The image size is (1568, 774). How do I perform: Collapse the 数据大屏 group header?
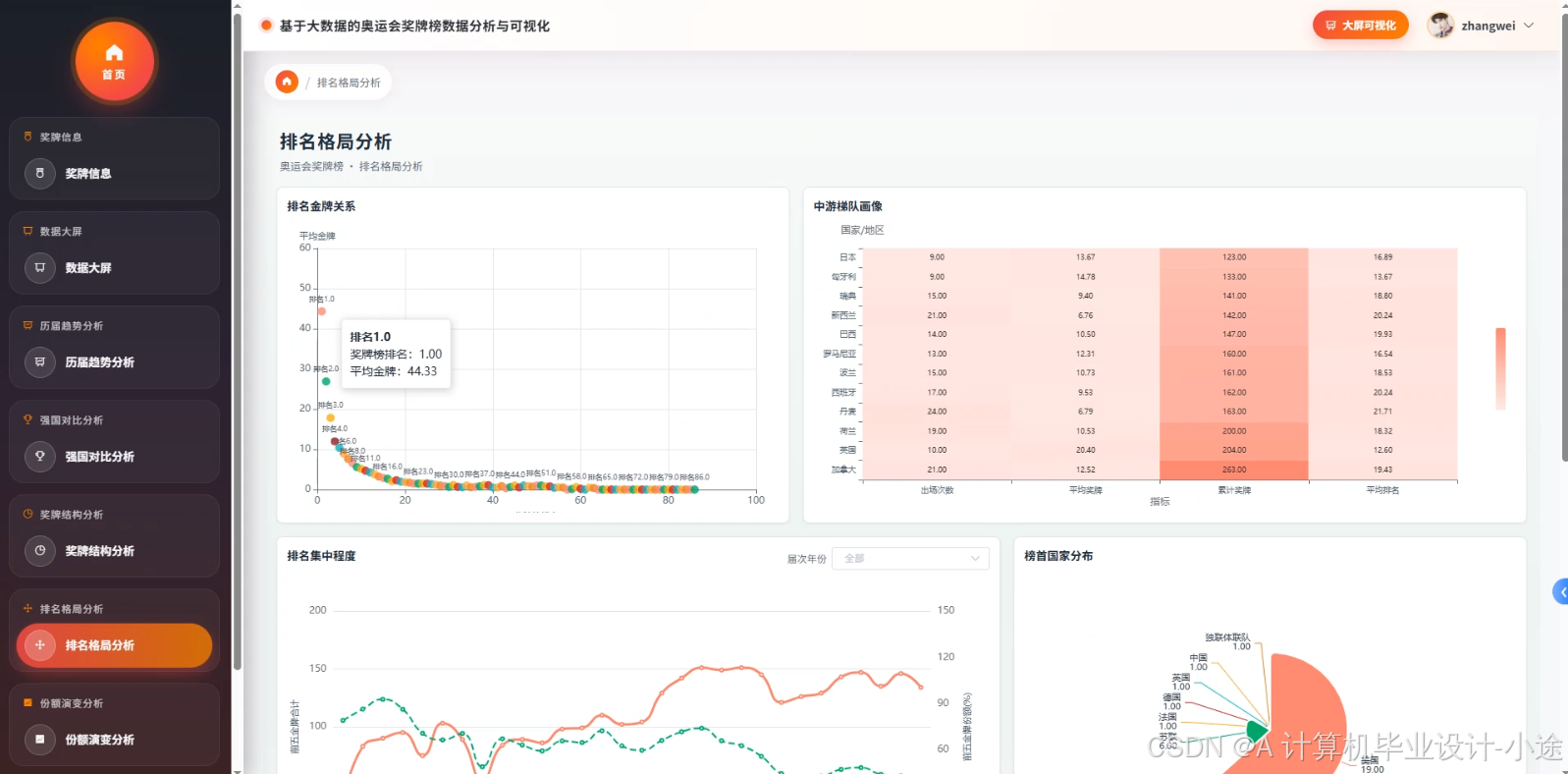coord(114,232)
